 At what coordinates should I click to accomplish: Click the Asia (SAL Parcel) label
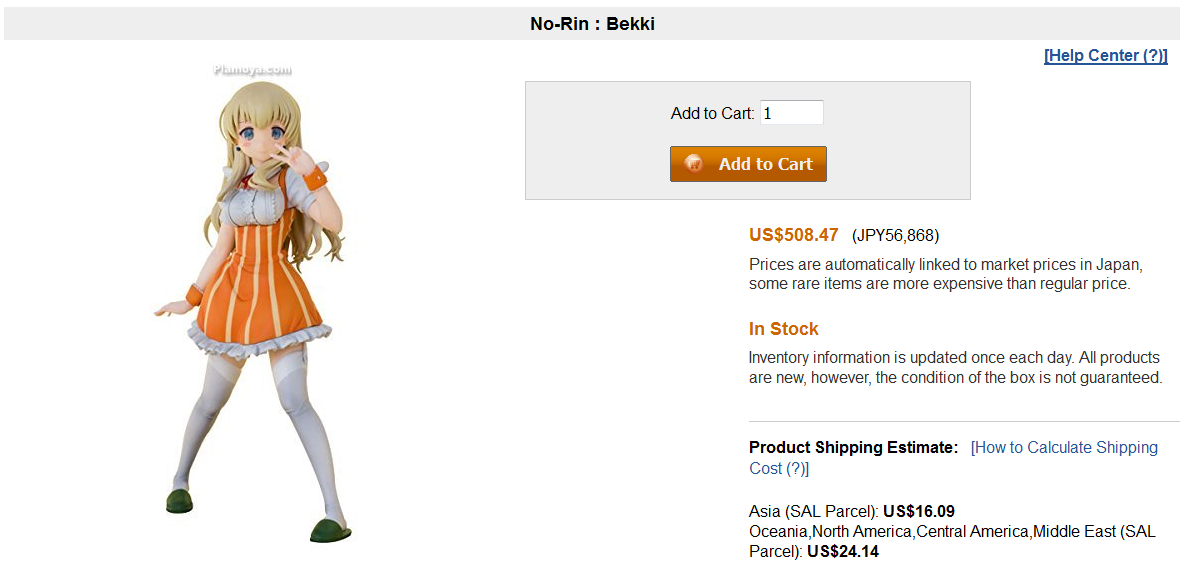[813, 512]
